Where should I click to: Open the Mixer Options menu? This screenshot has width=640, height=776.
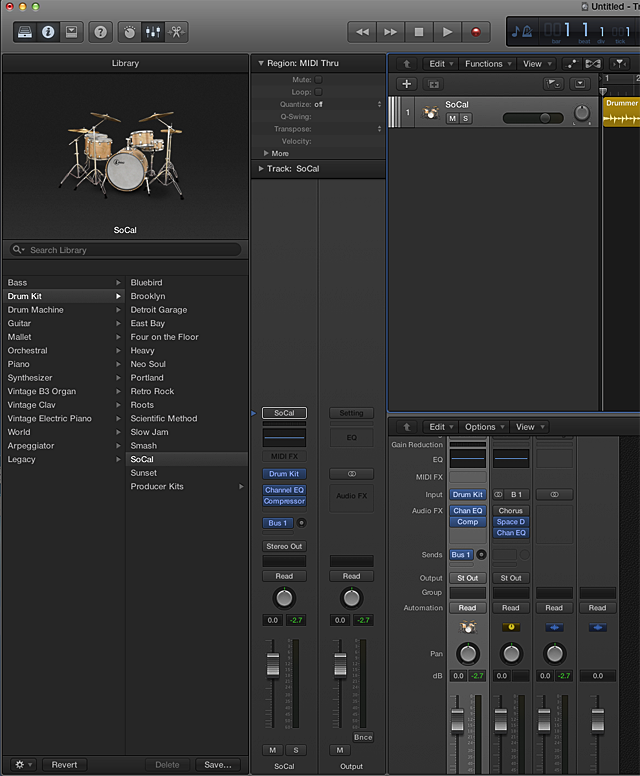coord(484,427)
